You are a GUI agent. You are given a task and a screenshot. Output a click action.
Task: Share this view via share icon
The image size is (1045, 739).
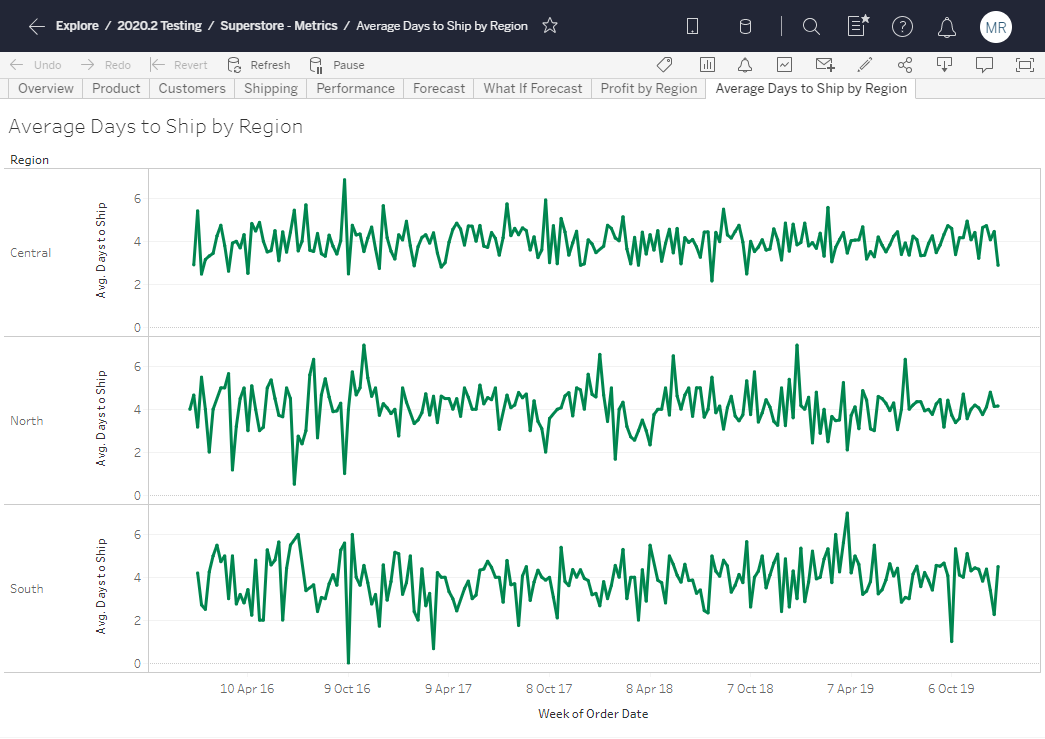click(905, 65)
